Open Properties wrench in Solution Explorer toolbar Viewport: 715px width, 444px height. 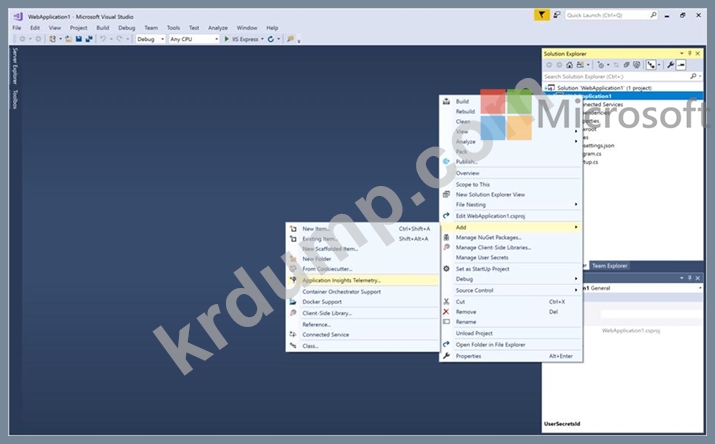[x=668, y=64]
